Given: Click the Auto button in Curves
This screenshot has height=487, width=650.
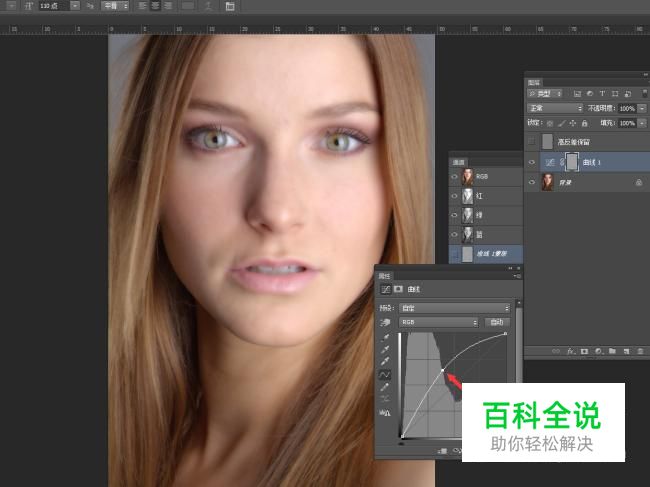Looking at the screenshot, I should pyautogui.click(x=495, y=323).
